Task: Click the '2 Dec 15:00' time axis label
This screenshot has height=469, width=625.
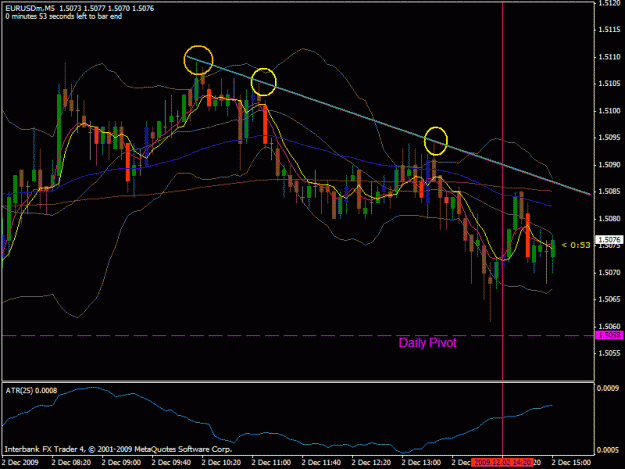Action: click(x=571, y=462)
